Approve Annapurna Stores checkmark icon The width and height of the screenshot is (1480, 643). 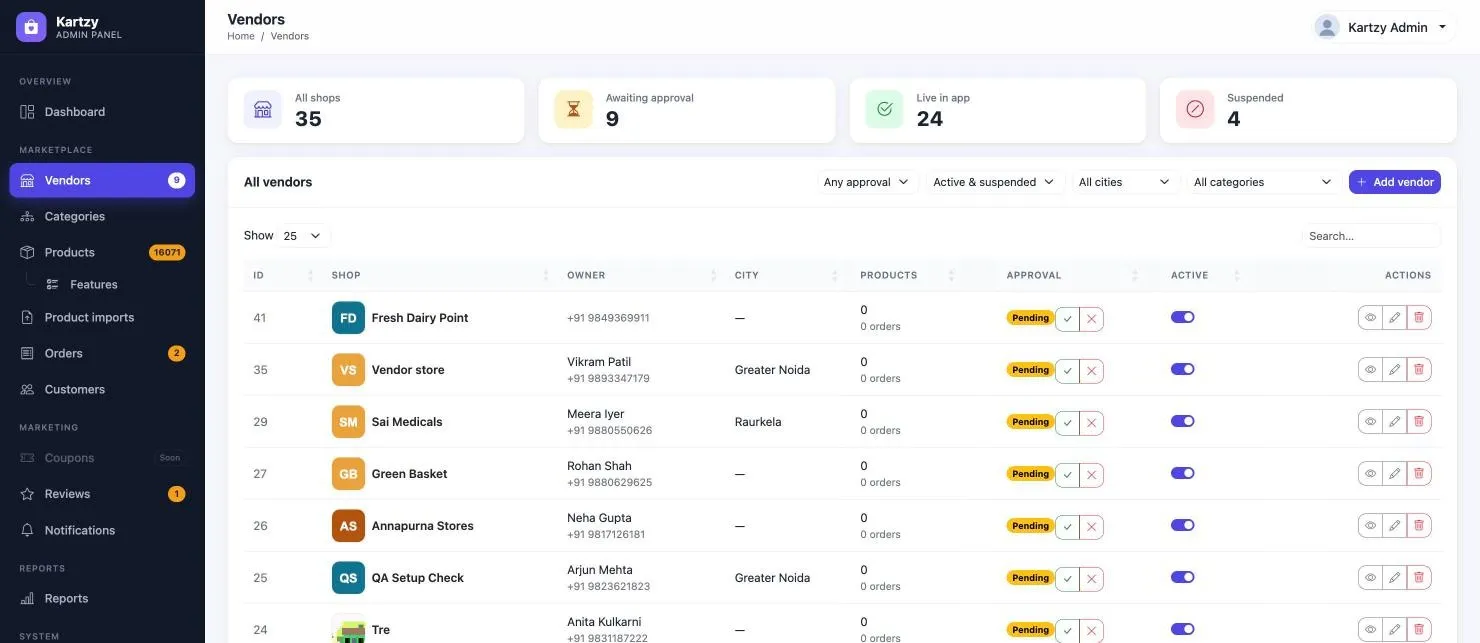pos(1067,526)
